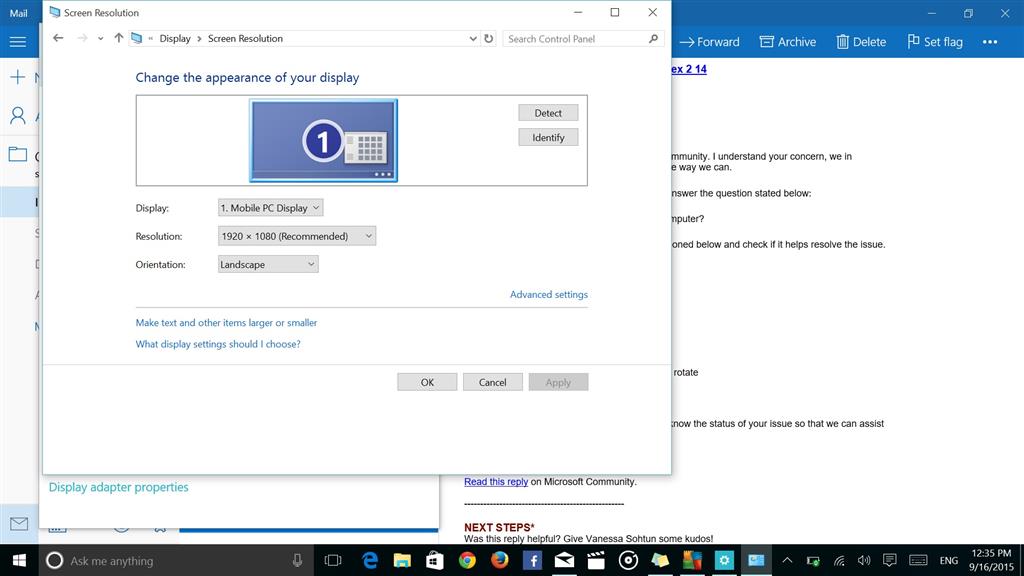1024x576 pixels.
Task: Open the more options ellipsis in Mail
Action: tap(990, 42)
